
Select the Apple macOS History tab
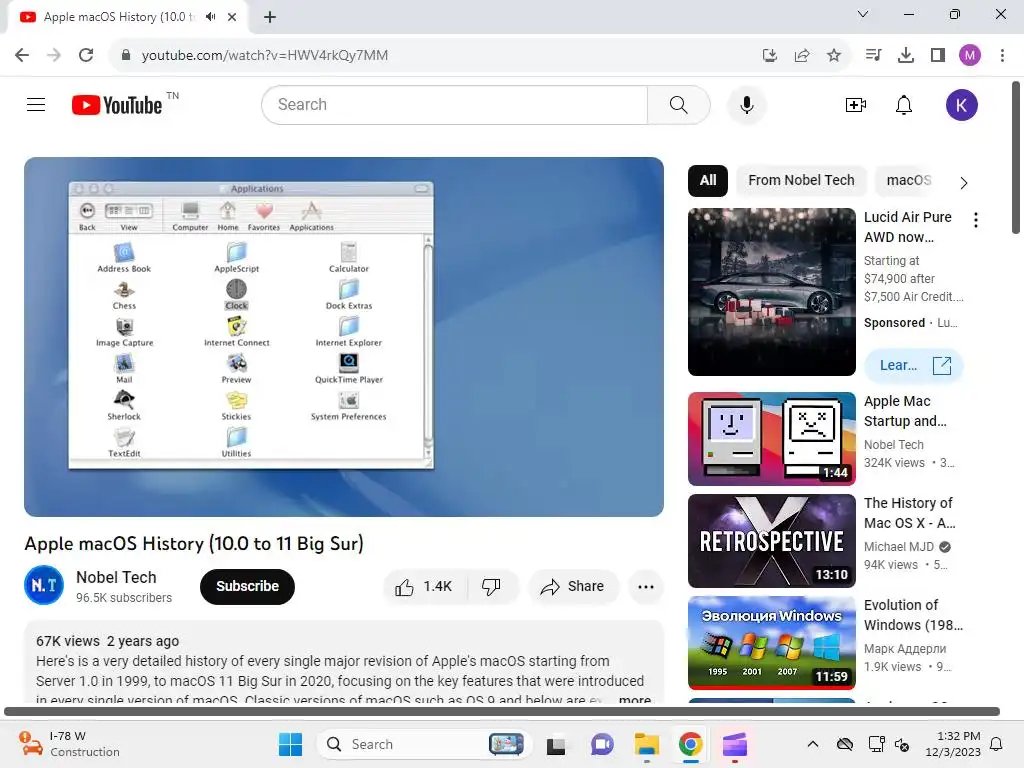pos(127,17)
